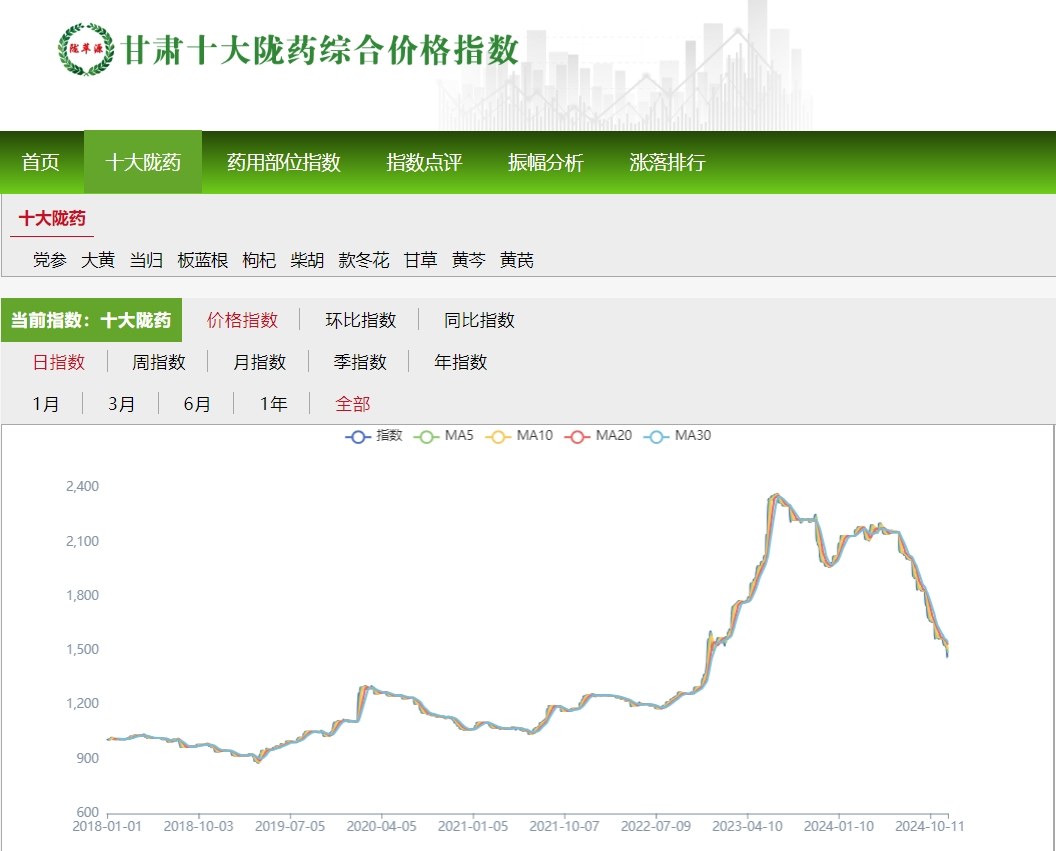Set time range to 6月
This screenshot has width=1056, height=851.
coord(197,404)
